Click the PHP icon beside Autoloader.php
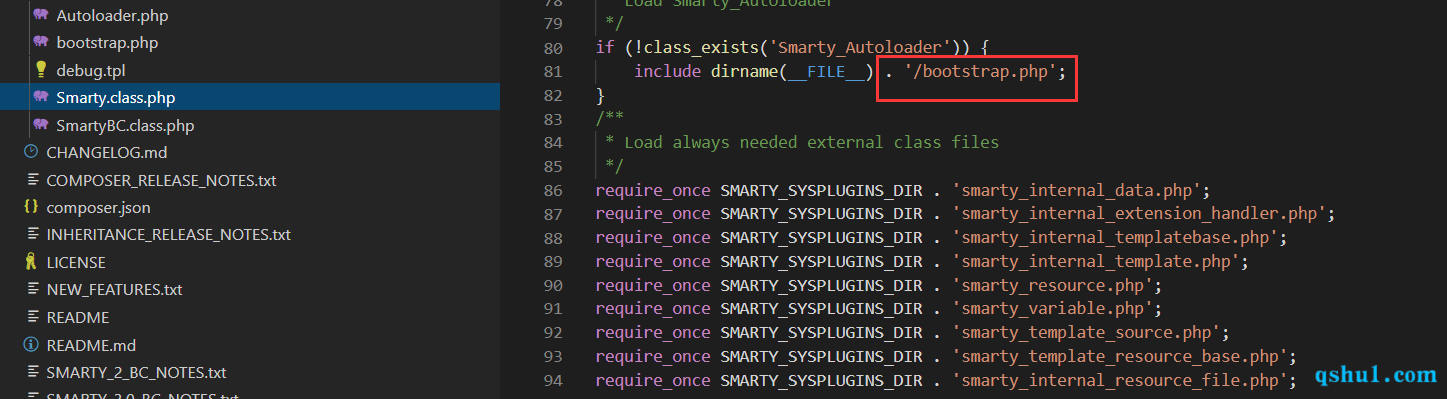The width and height of the screenshot is (1447, 399). pos(40,16)
